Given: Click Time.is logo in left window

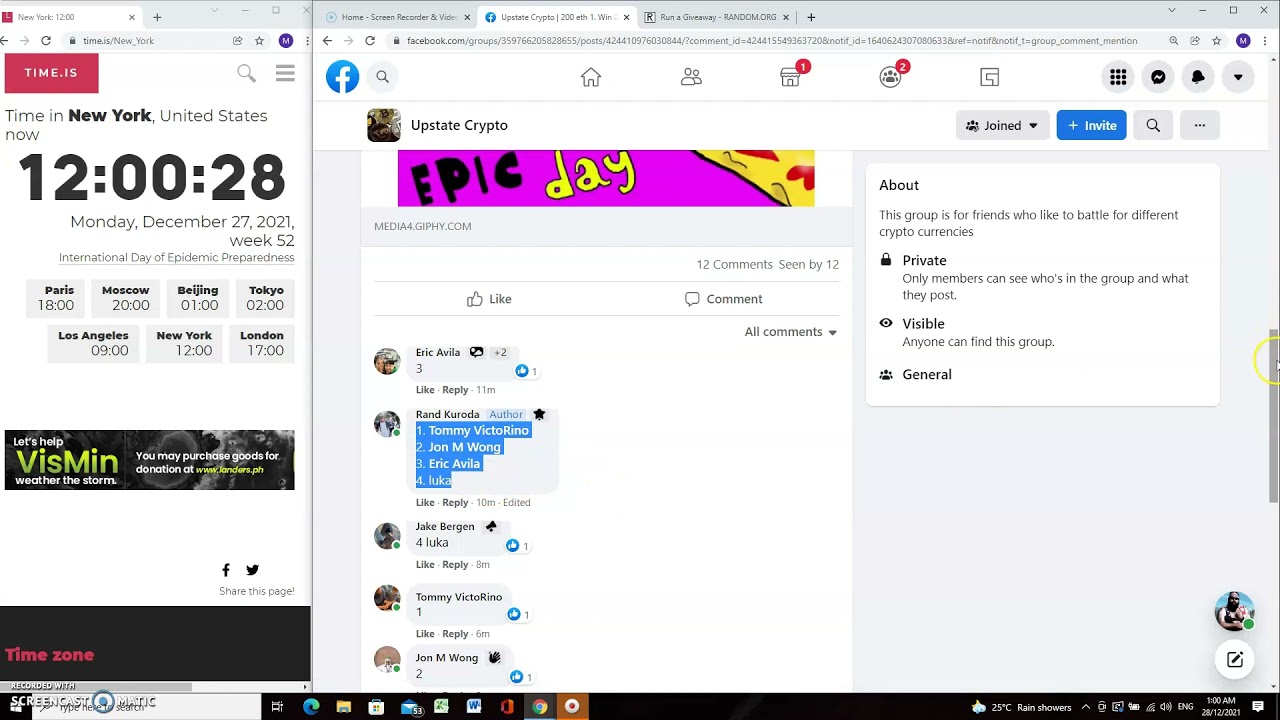Looking at the screenshot, I should (52, 73).
